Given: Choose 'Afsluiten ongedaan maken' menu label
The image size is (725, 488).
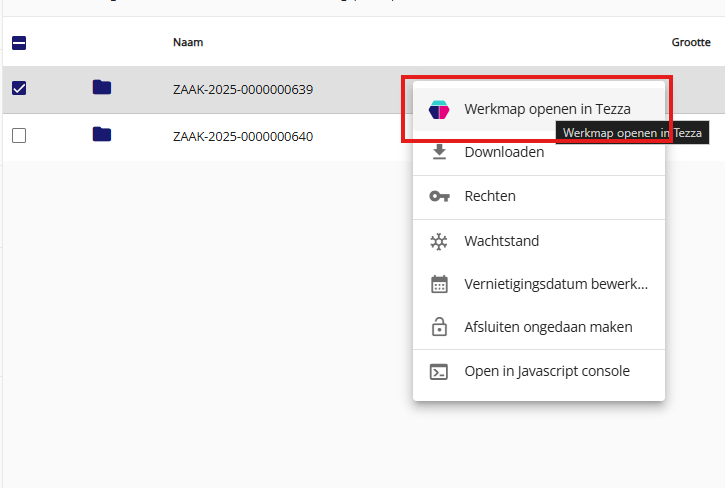Looking at the screenshot, I should coord(548,327).
